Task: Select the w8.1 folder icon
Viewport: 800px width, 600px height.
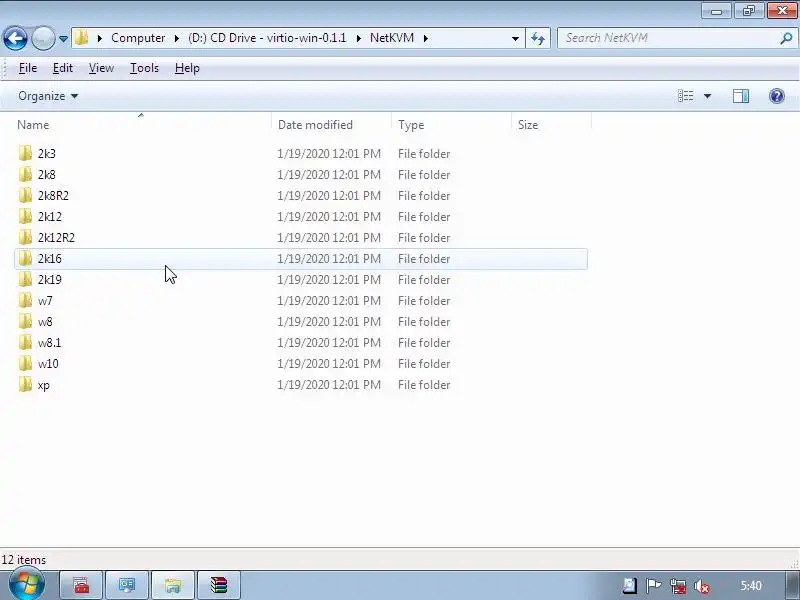Action: (25, 342)
